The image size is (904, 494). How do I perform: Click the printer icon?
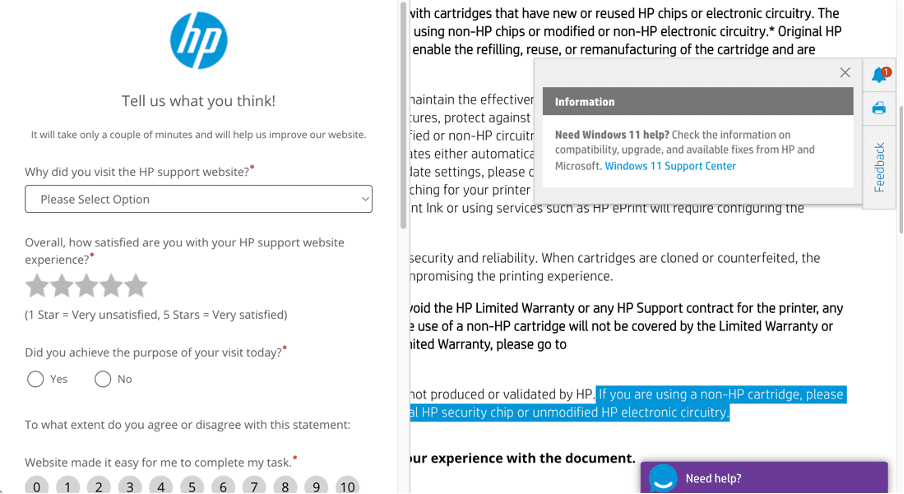click(x=879, y=108)
